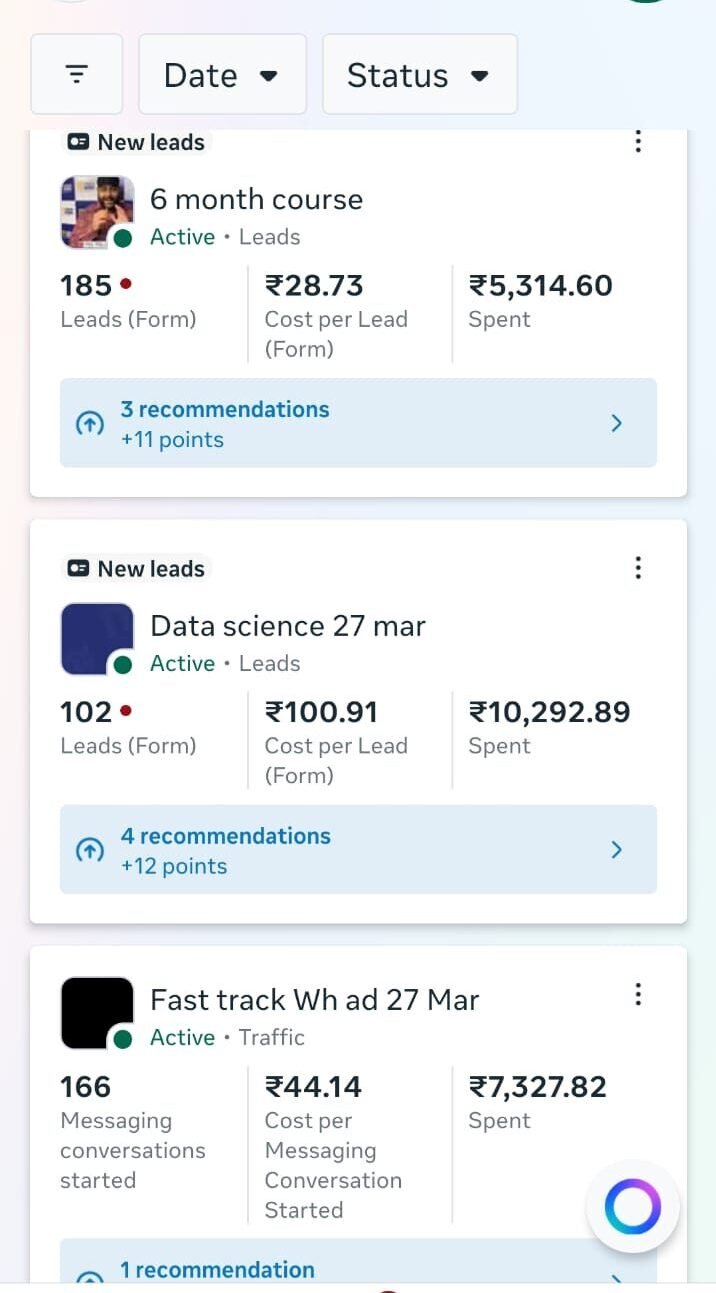
Task: Open more options for Data science 27 mar
Action: (638, 569)
